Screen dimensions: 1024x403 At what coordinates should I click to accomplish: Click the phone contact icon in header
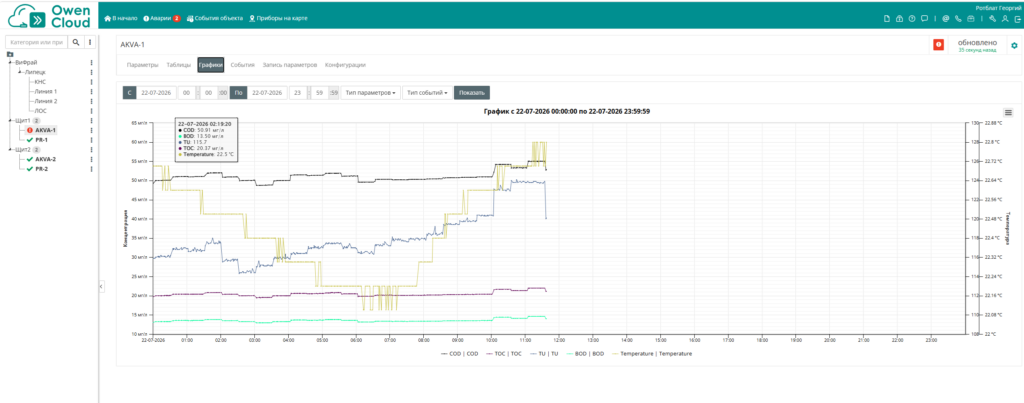pyautogui.click(x=957, y=18)
